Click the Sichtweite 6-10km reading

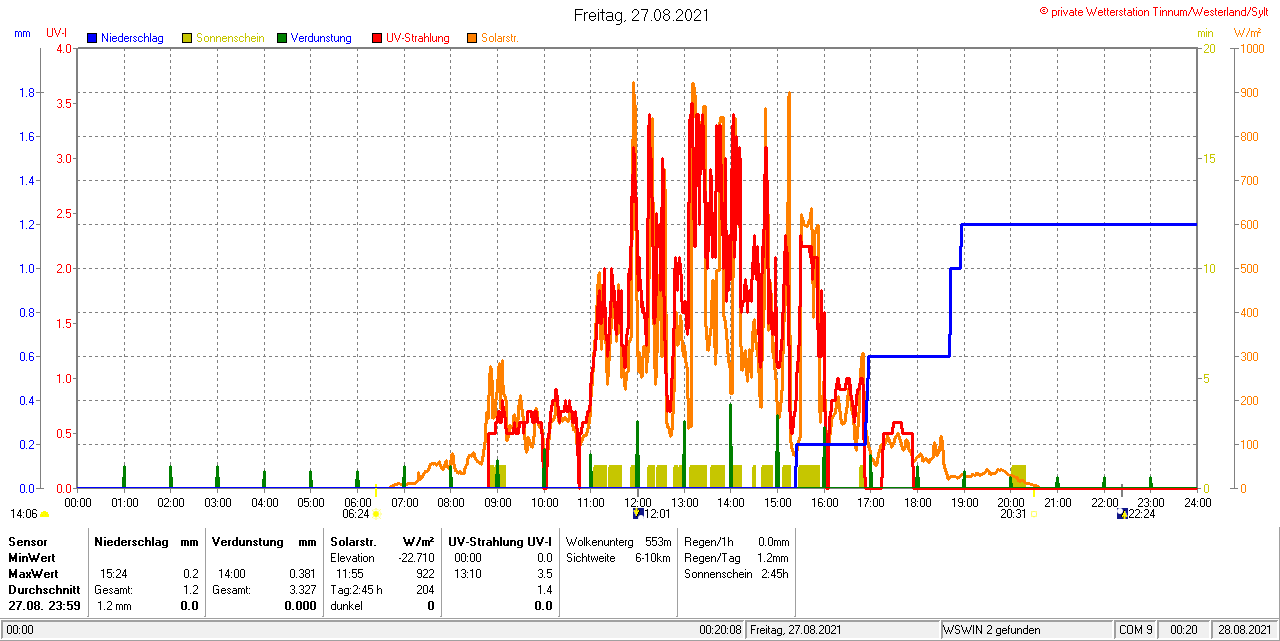coord(618,557)
